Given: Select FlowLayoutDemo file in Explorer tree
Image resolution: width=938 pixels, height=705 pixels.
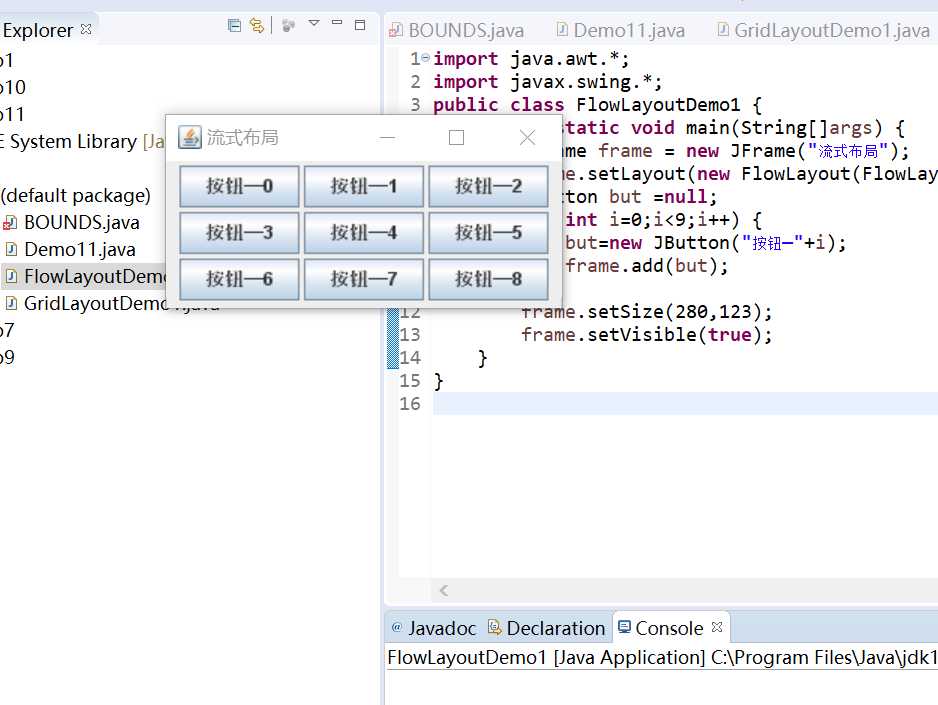Looking at the screenshot, I should coord(94,276).
